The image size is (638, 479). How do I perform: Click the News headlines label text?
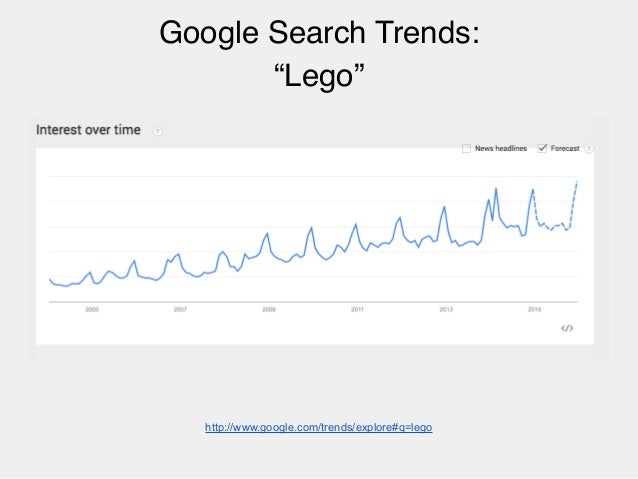[x=501, y=149]
